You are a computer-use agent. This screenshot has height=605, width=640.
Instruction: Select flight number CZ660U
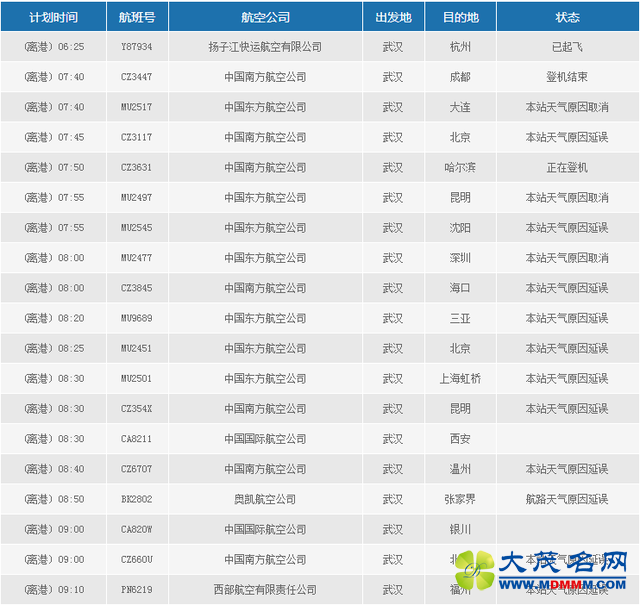[137, 560]
